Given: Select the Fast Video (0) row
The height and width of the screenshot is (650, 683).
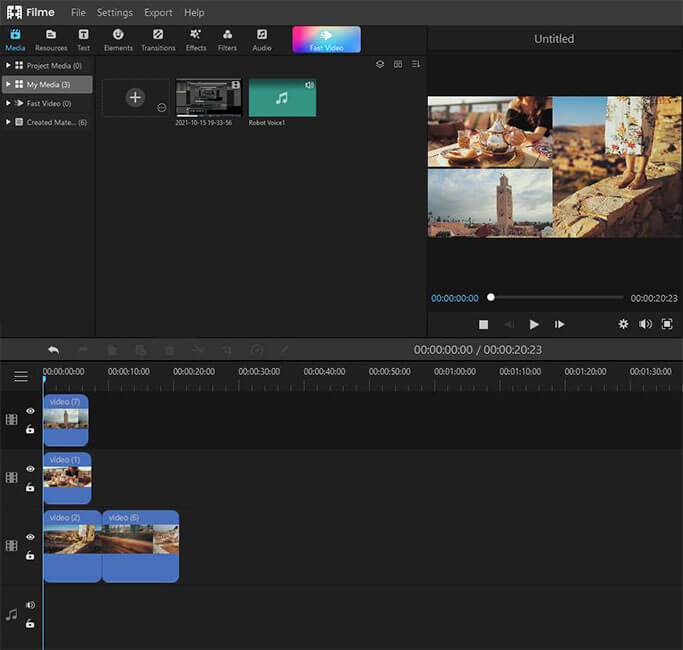Looking at the screenshot, I should pyautogui.click(x=47, y=103).
